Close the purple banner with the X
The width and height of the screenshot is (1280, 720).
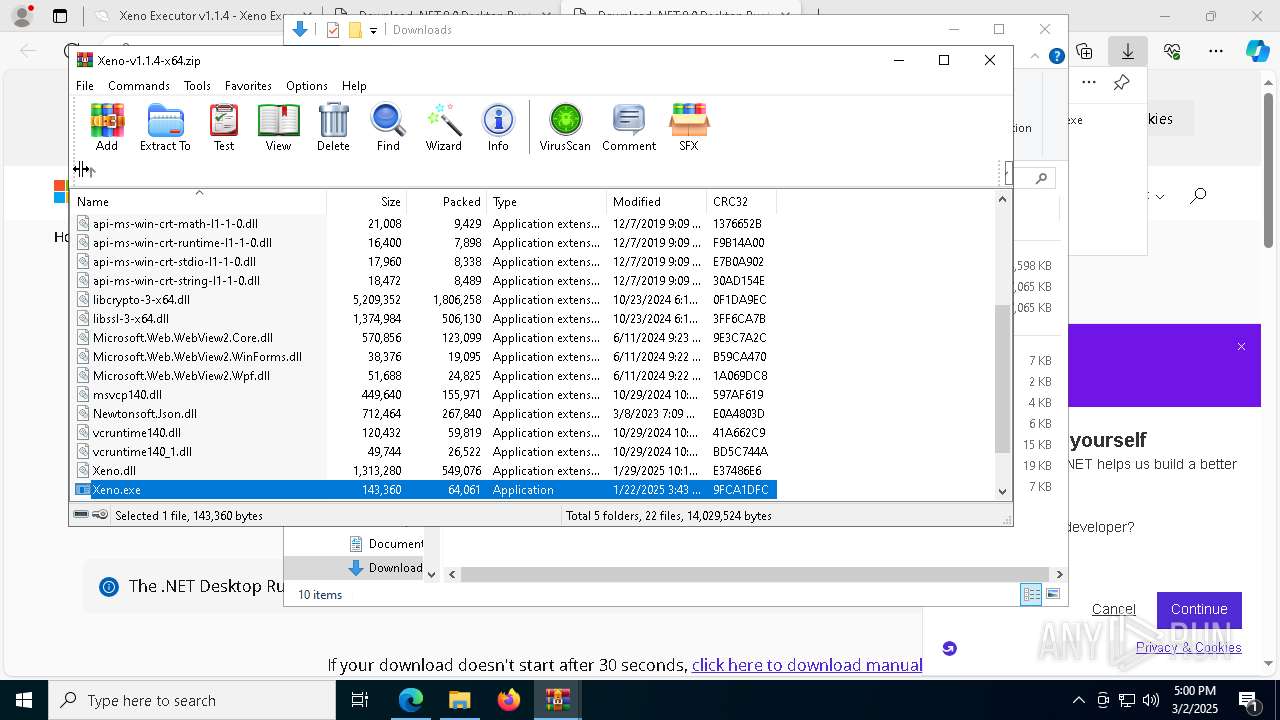tap(1241, 347)
